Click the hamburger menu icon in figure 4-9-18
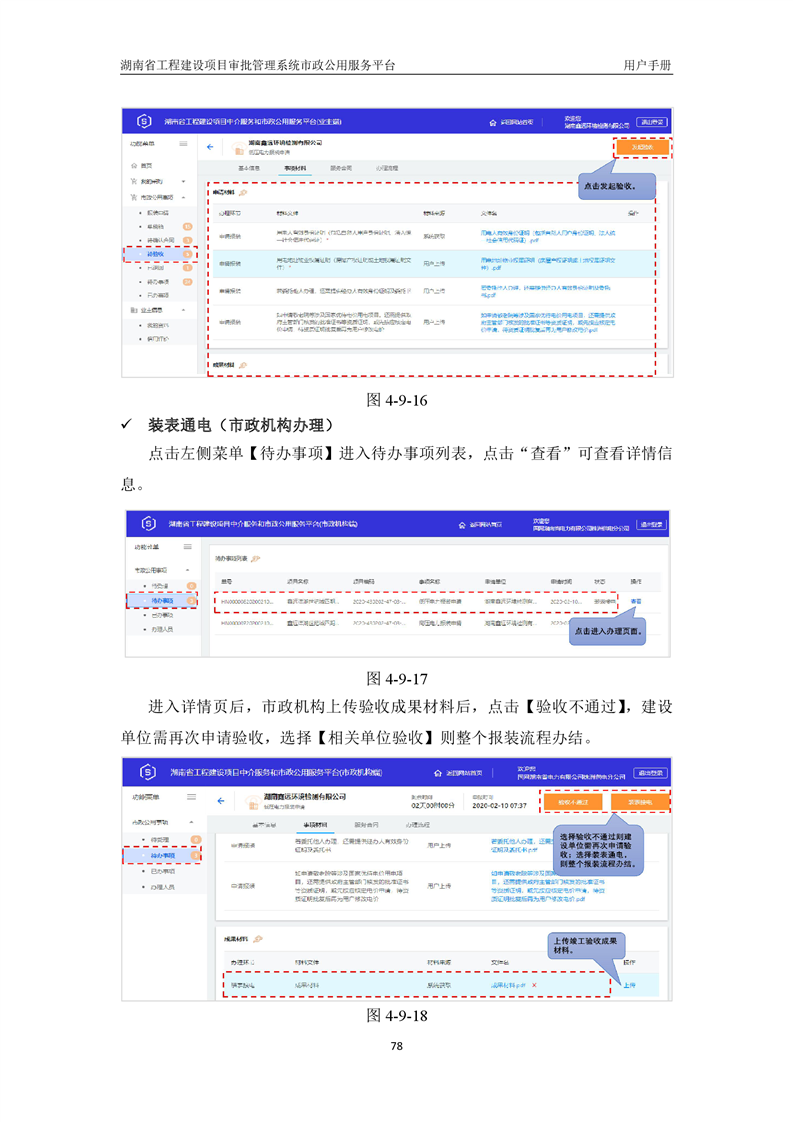The height and width of the screenshot is (1122, 793). [x=191, y=796]
